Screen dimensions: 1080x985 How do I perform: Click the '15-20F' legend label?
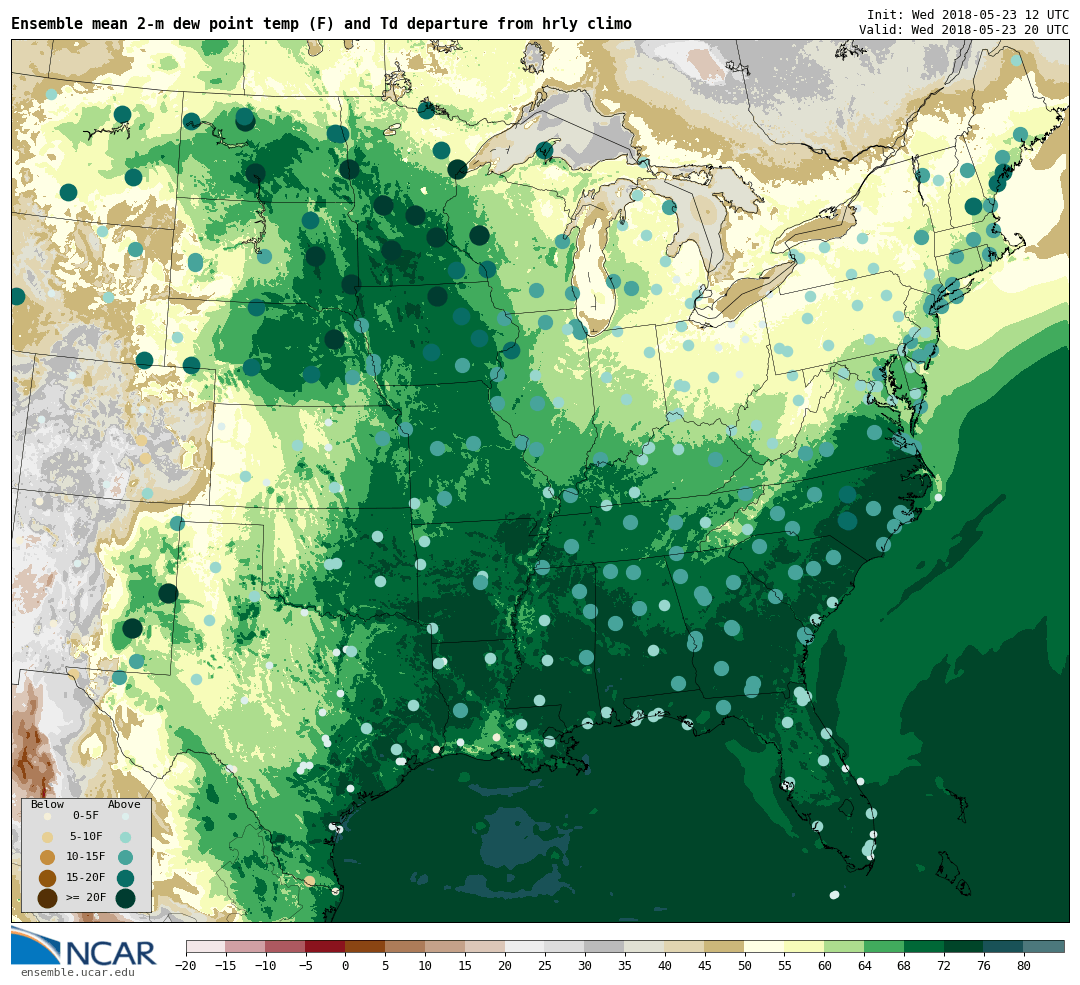tap(86, 878)
